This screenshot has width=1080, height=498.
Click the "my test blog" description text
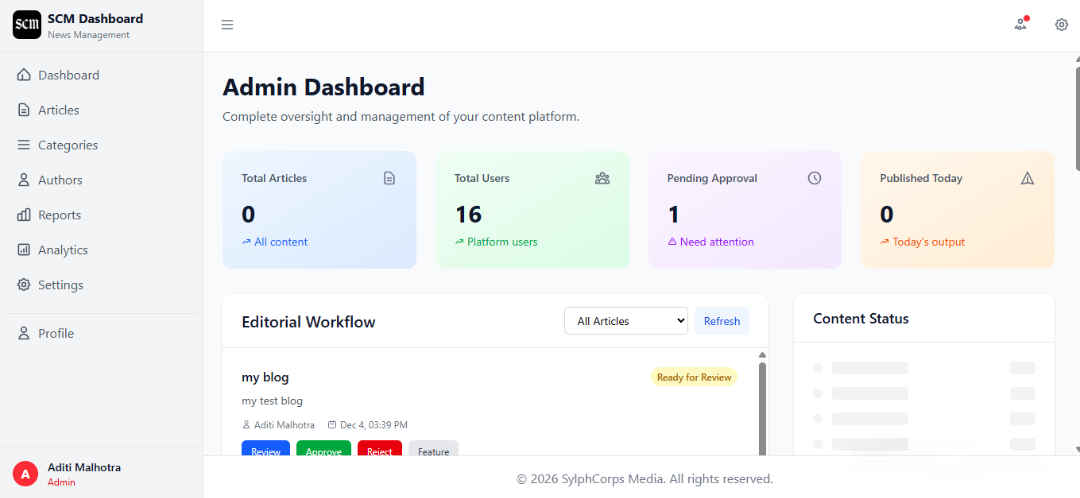(272, 401)
